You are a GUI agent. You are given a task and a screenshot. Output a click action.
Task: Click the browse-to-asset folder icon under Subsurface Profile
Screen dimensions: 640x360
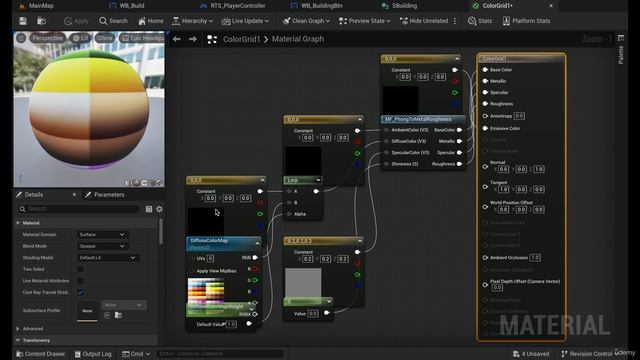(x=118, y=315)
